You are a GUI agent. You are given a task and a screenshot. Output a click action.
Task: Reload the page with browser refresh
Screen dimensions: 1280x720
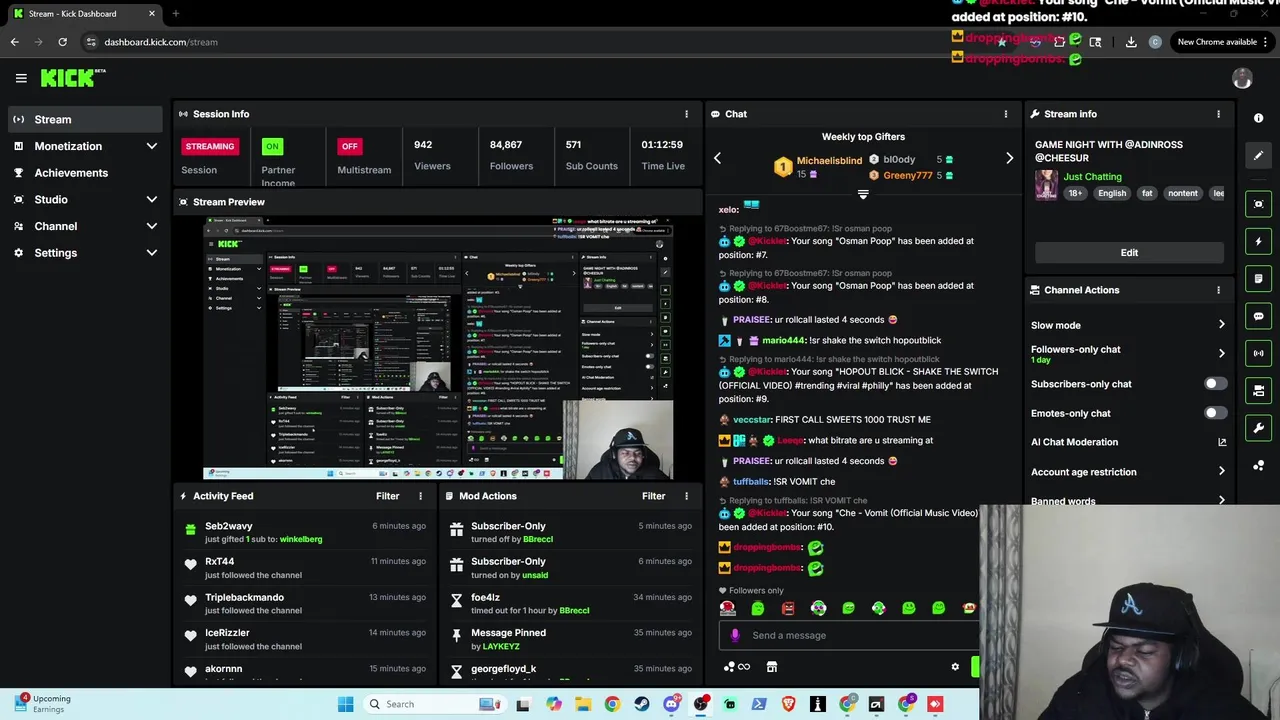[x=62, y=42]
